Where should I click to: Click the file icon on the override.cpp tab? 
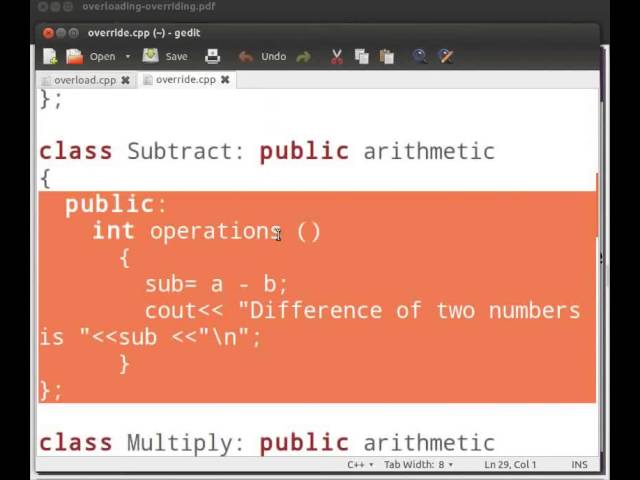148,80
